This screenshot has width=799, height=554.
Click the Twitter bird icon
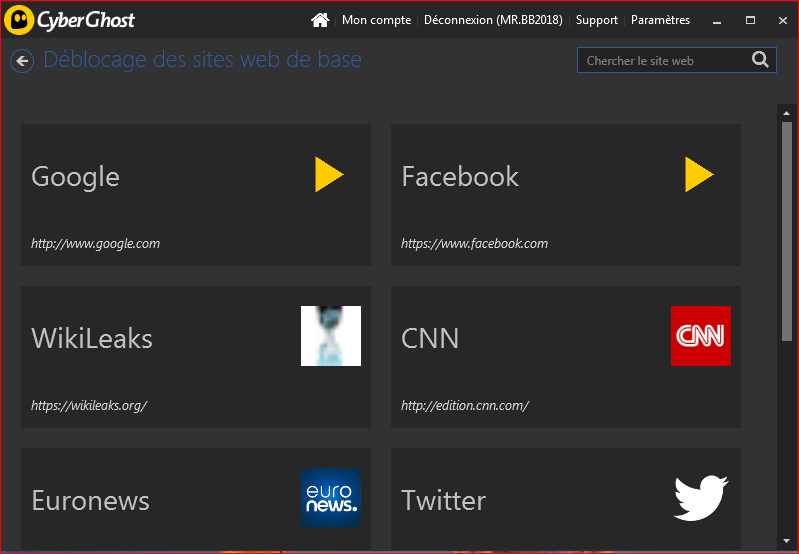(701, 498)
